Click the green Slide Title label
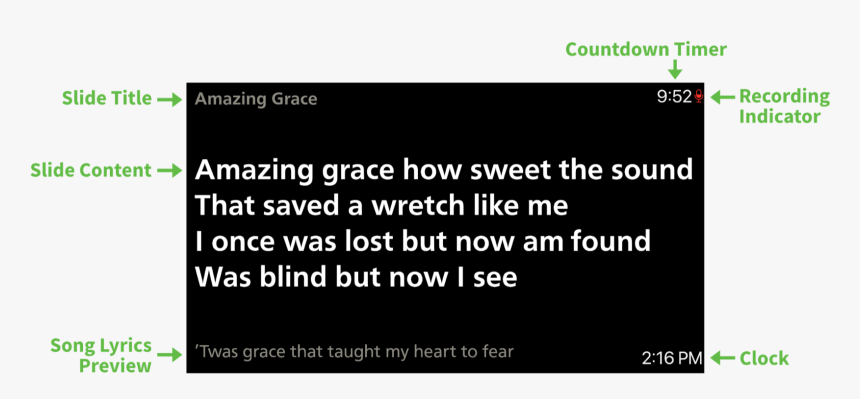The height and width of the screenshot is (399, 860). point(106,98)
